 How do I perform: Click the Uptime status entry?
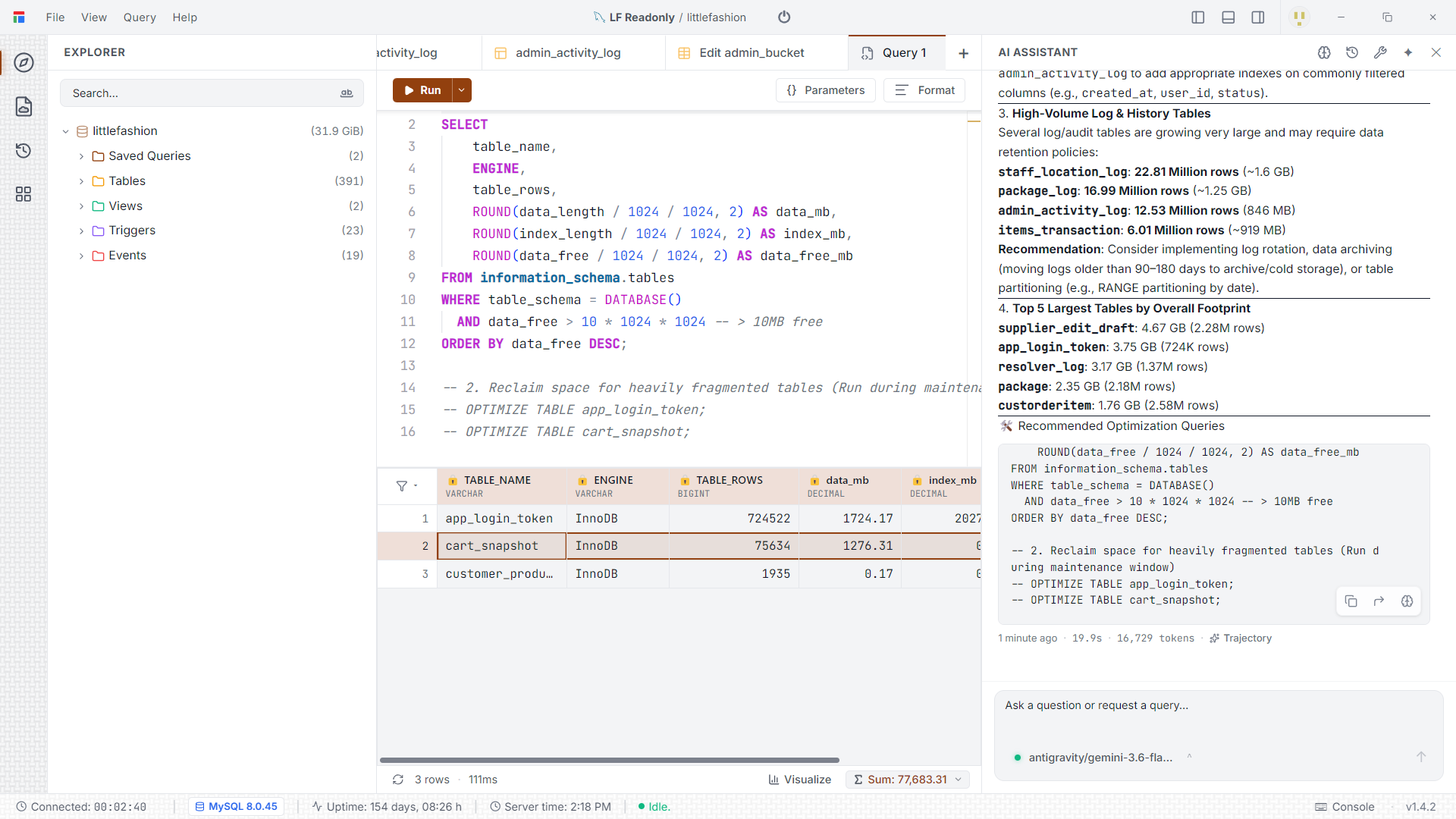[386, 807]
